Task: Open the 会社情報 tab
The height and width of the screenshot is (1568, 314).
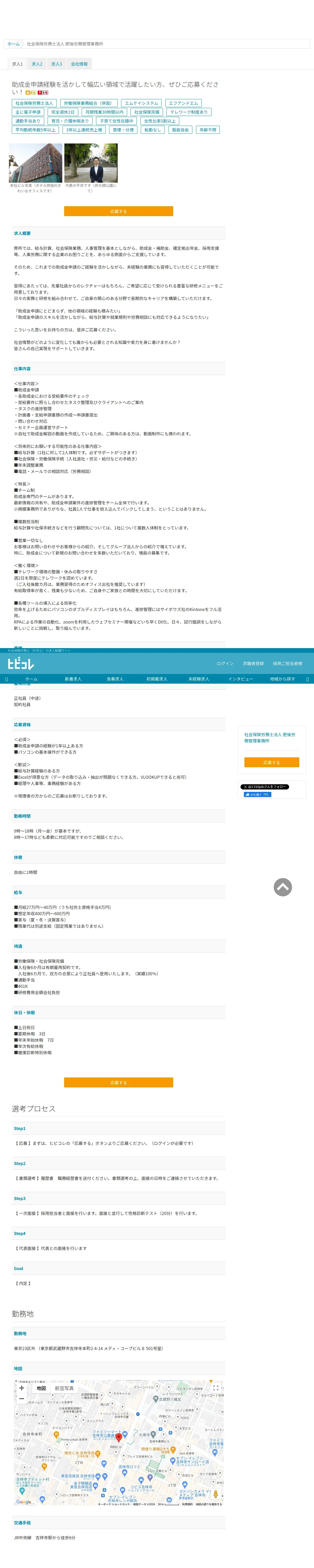Action: 79,64
